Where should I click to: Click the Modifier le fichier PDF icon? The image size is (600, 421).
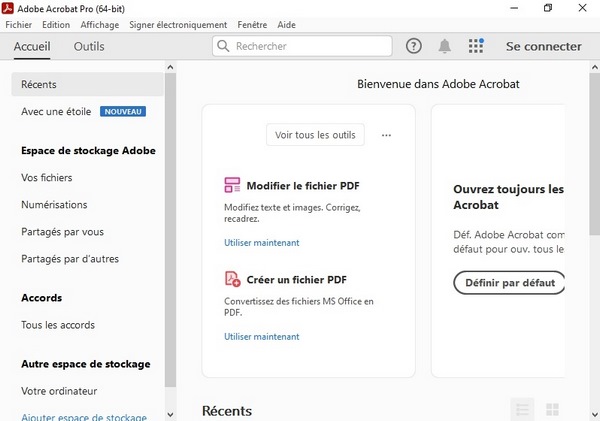point(232,186)
